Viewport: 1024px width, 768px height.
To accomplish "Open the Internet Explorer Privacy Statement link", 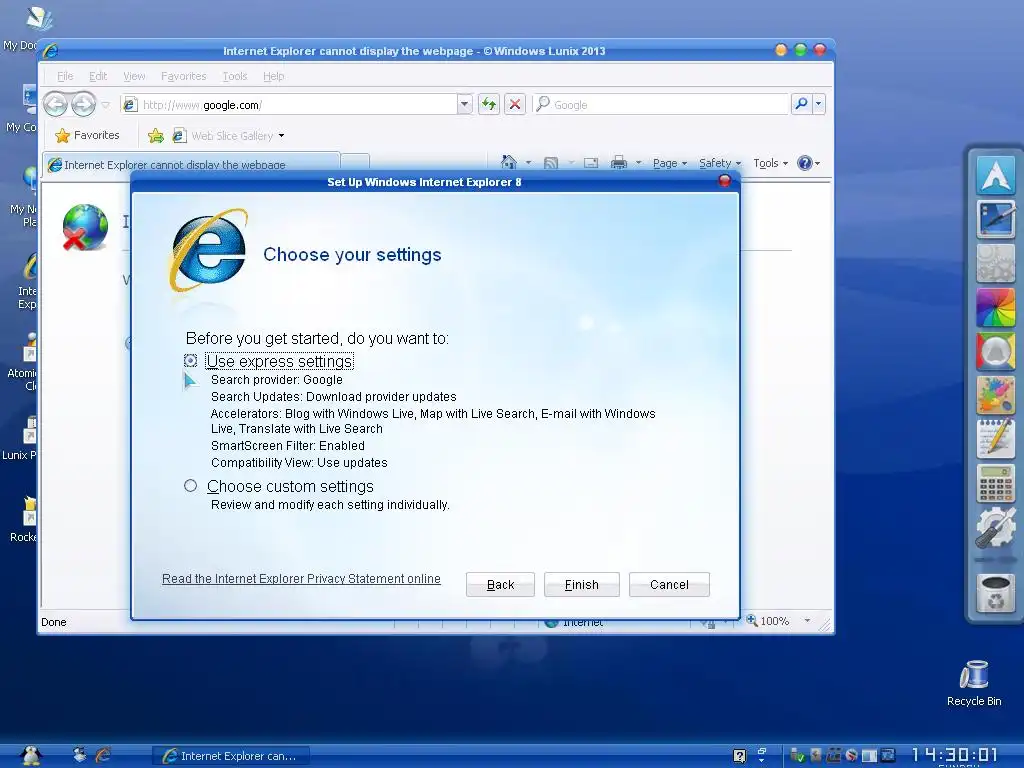I will tap(301, 579).
